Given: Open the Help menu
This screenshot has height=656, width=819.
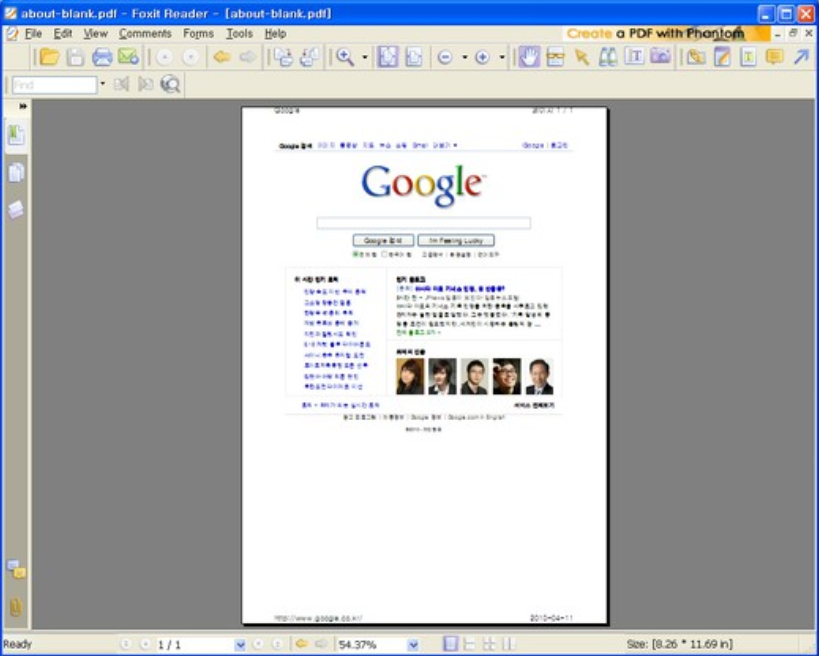Looking at the screenshot, I should [x=275, y=33].
